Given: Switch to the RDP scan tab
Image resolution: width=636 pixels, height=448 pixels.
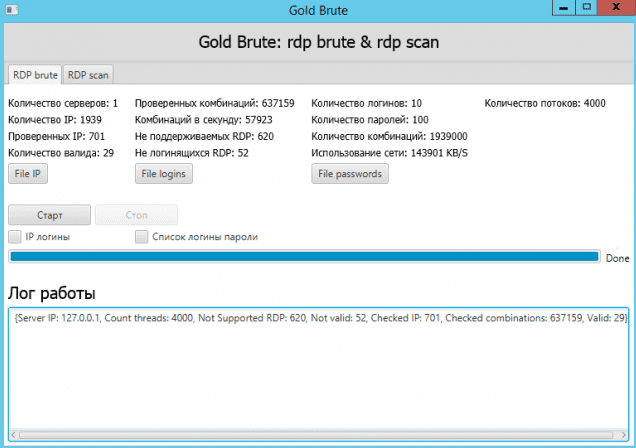Looking at the screenshot, I should pyautogui.click(x=88, y=75).
